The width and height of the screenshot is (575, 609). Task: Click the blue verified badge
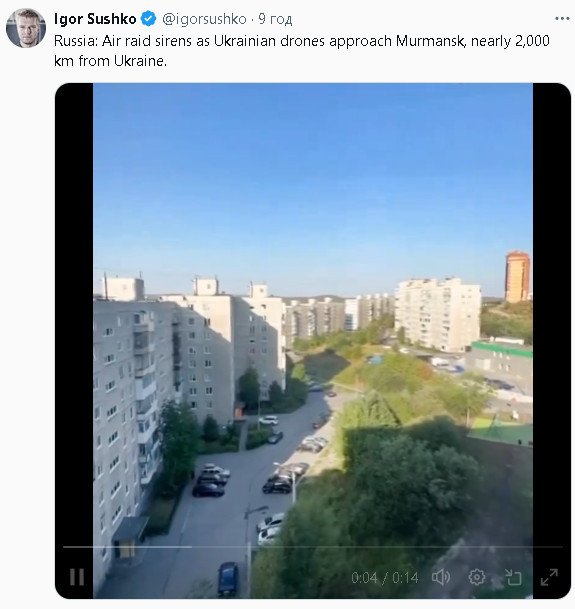click(x=148, y=19)
